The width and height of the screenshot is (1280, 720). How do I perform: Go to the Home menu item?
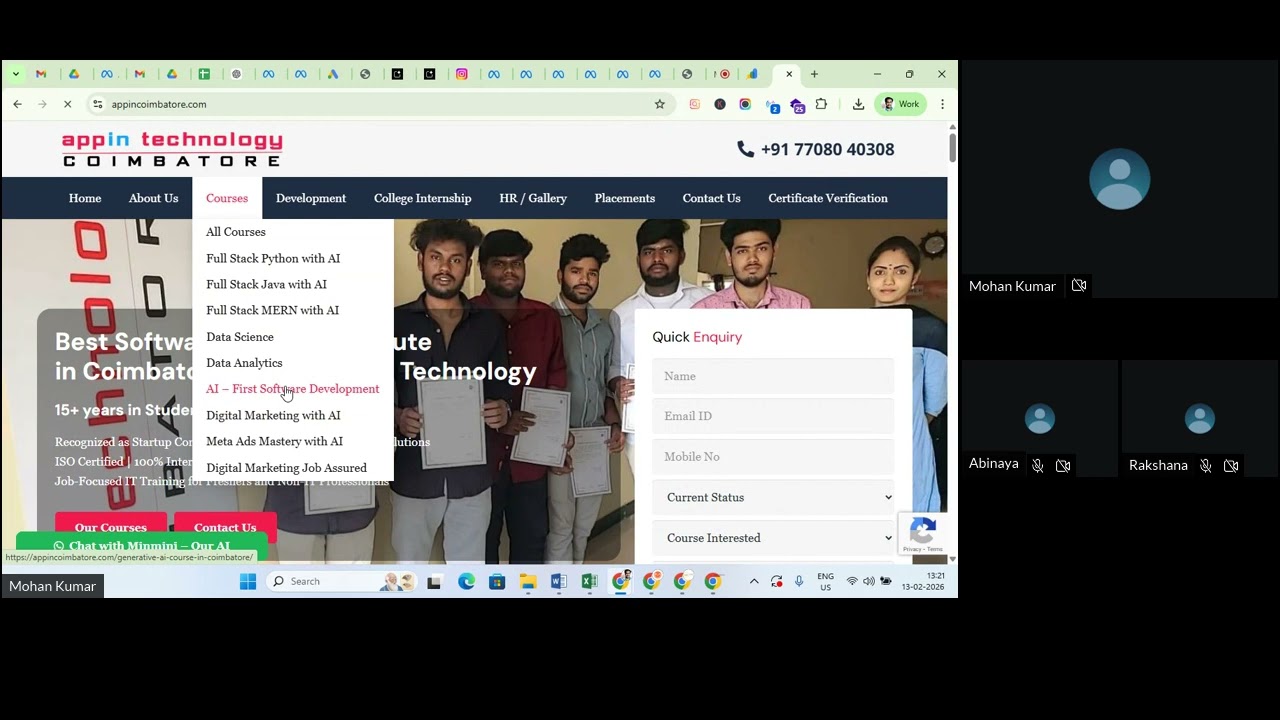[x=85, y=198]
